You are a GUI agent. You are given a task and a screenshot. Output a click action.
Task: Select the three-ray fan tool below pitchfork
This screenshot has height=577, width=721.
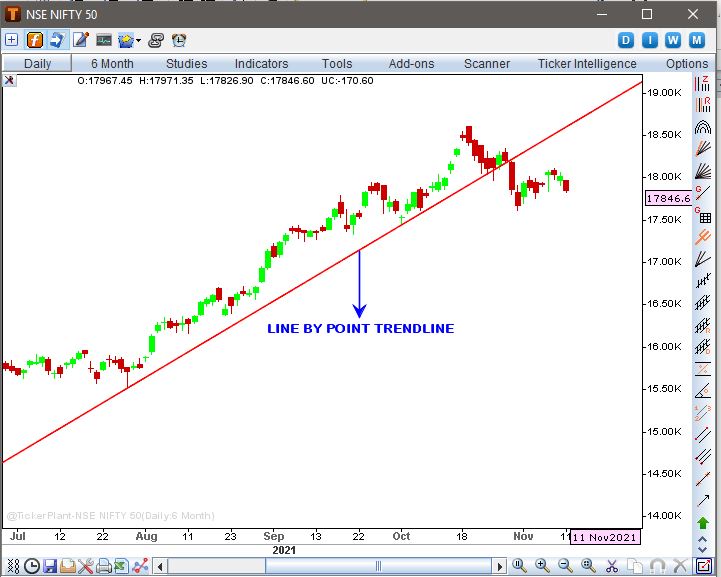[702, 259]
